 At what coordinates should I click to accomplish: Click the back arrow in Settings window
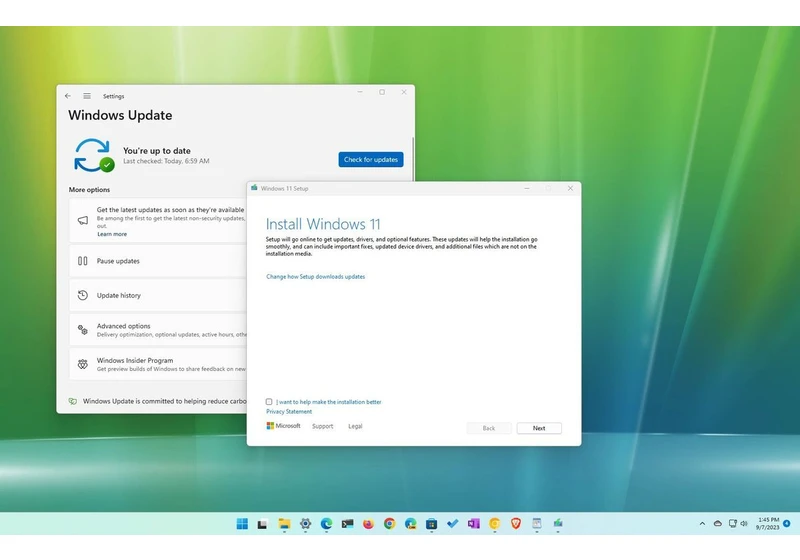click(x=68, y=96)
